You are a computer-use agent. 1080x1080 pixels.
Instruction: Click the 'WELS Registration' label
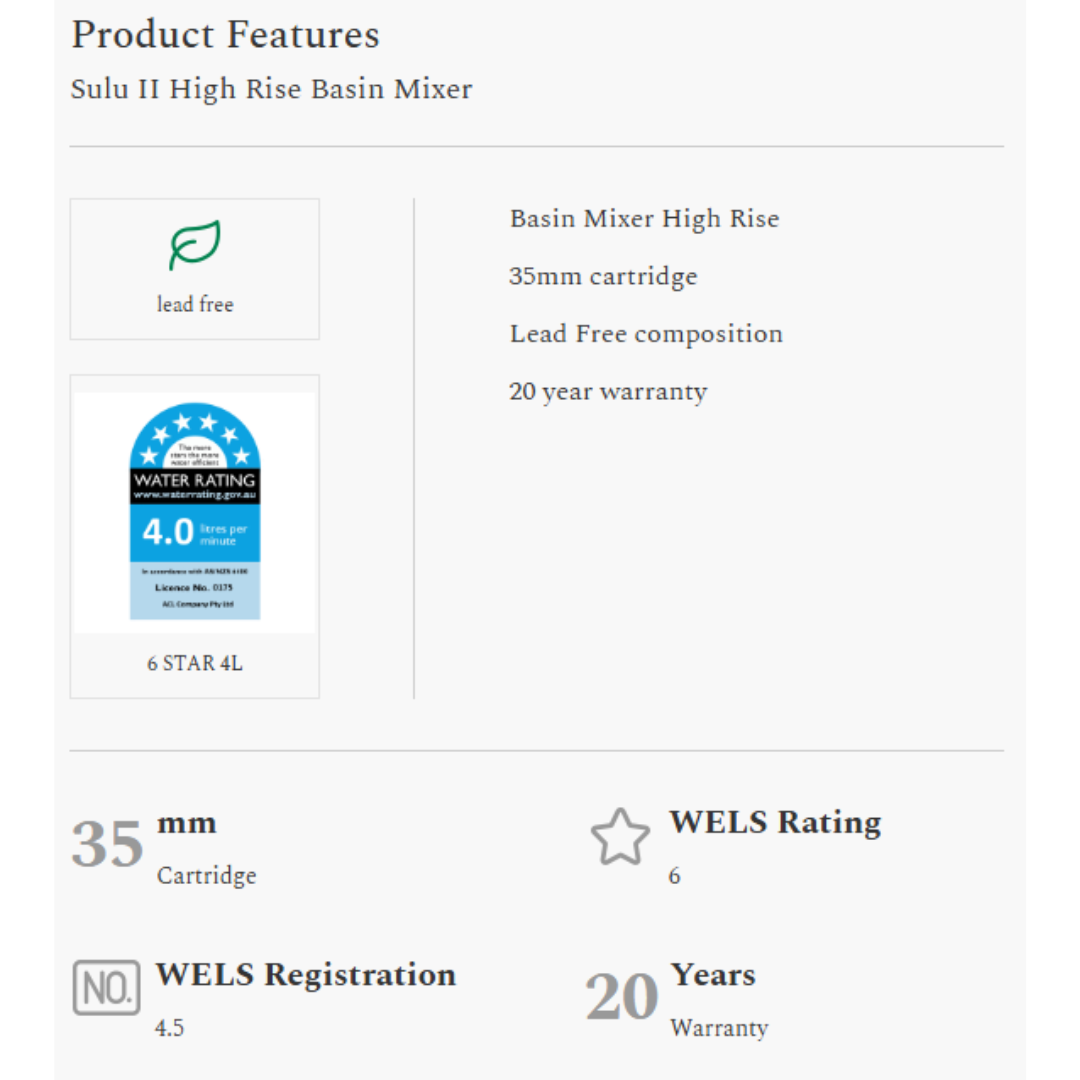pyautogui.click(x=306, y=975)
